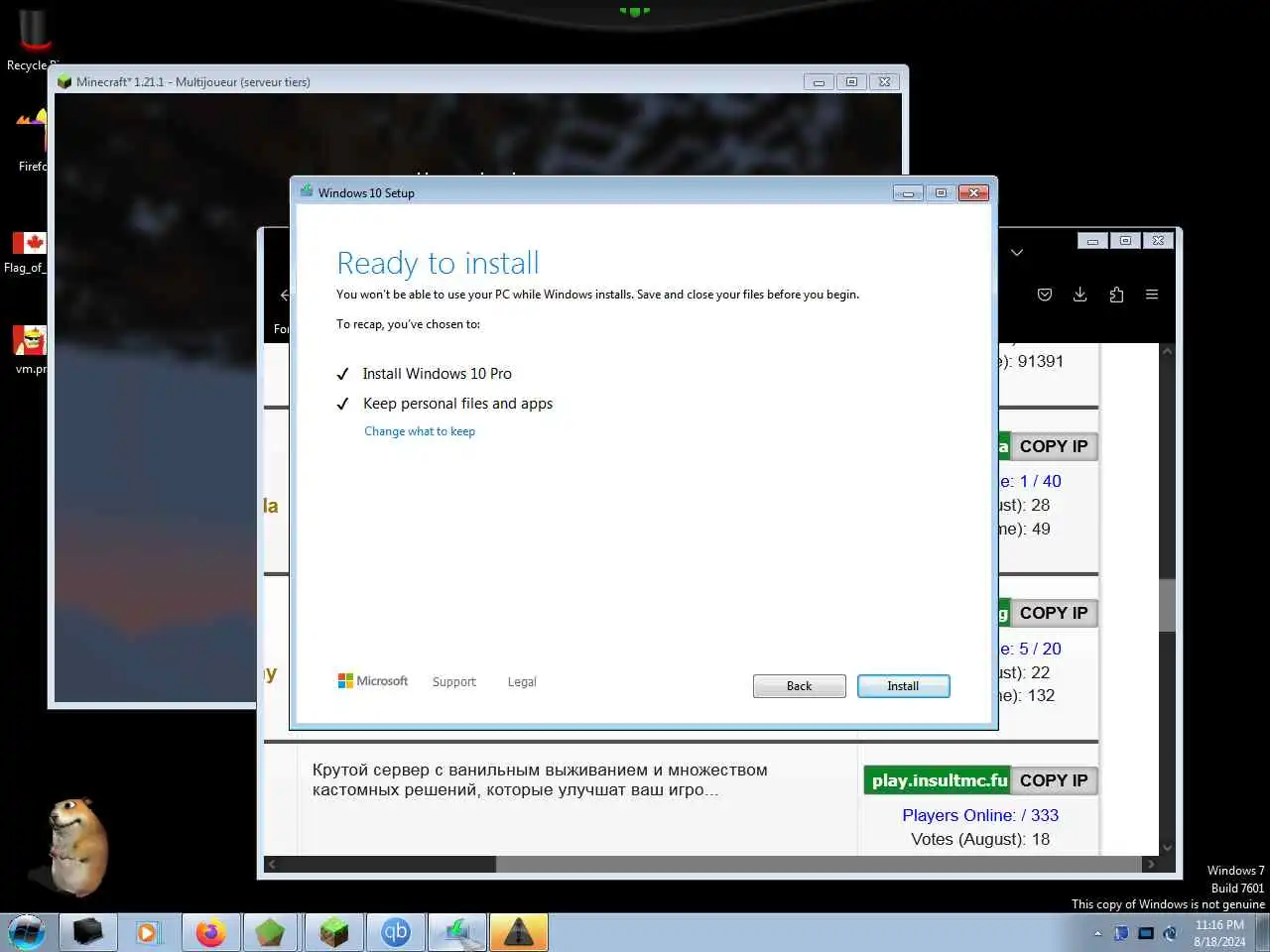Click the '91391' value in Firefox page
This screenshot has width=1270, height=952.
[1040, 361]
